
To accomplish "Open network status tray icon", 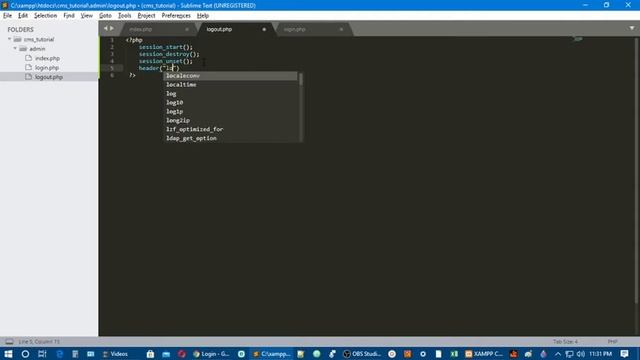I will click(569, 354).
